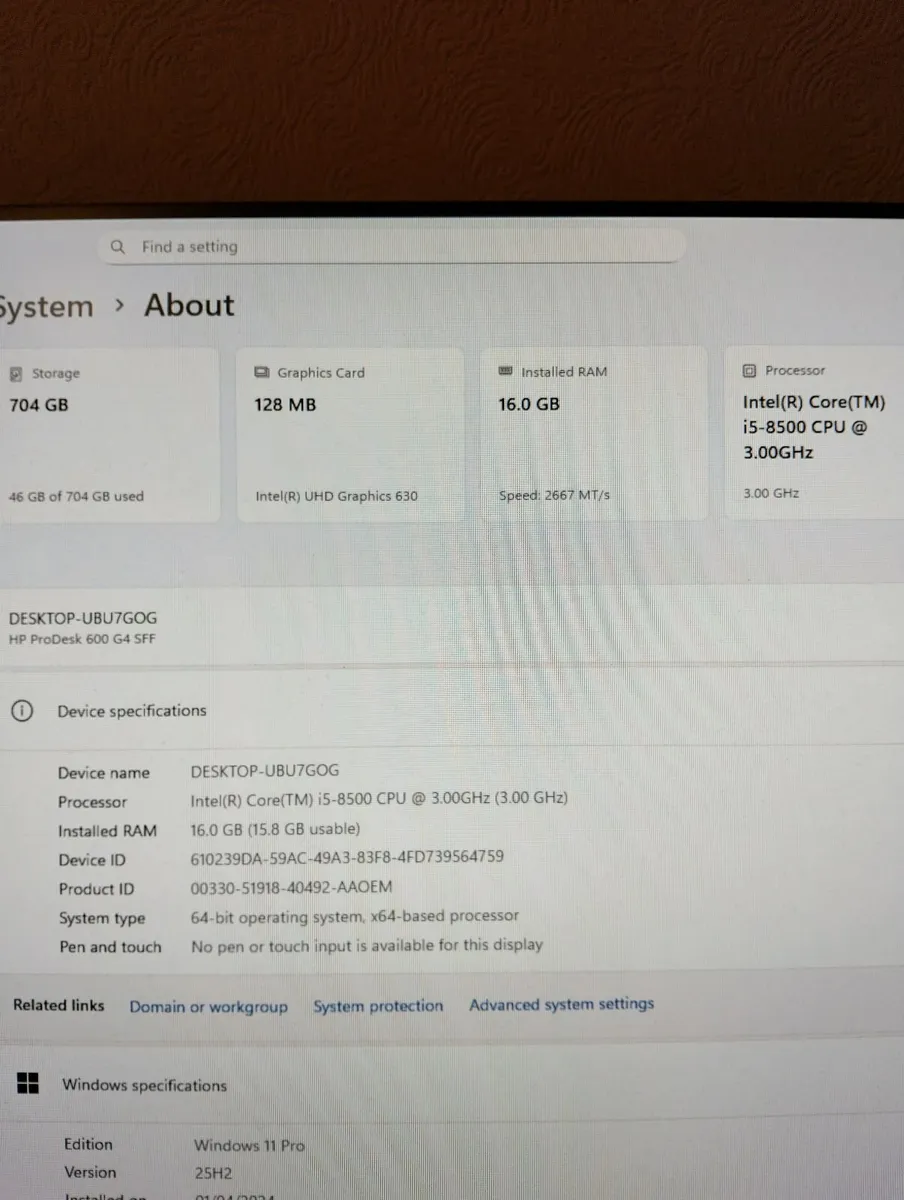Click the Device specifications info icon
The width and height of the screenshot is (904, 1200).
pos(21,710)
